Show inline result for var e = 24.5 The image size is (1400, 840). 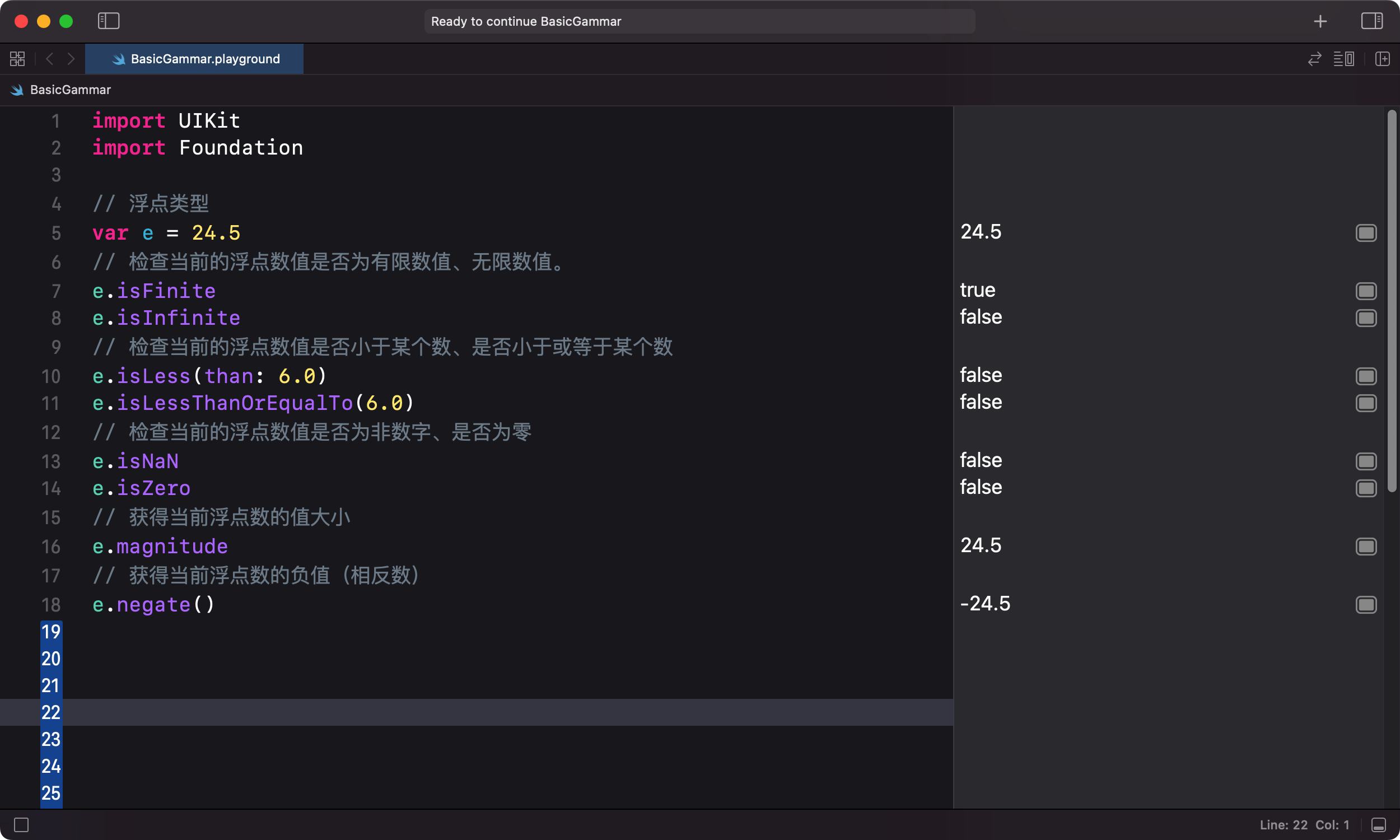pyautogui.click(x=1366, y=233)
